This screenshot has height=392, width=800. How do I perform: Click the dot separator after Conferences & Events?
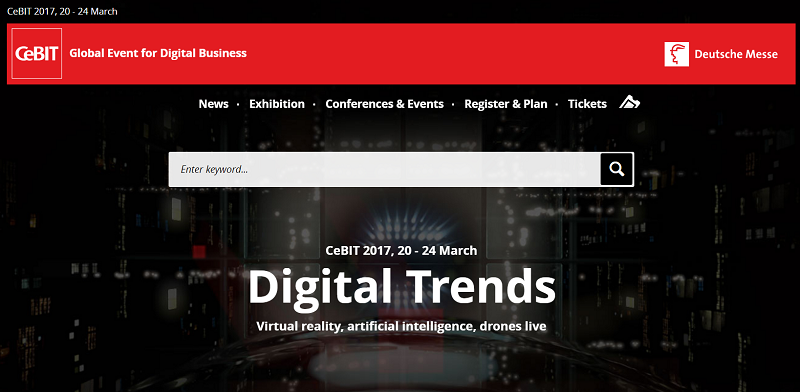pyautogui.click(x=454, y=105)
